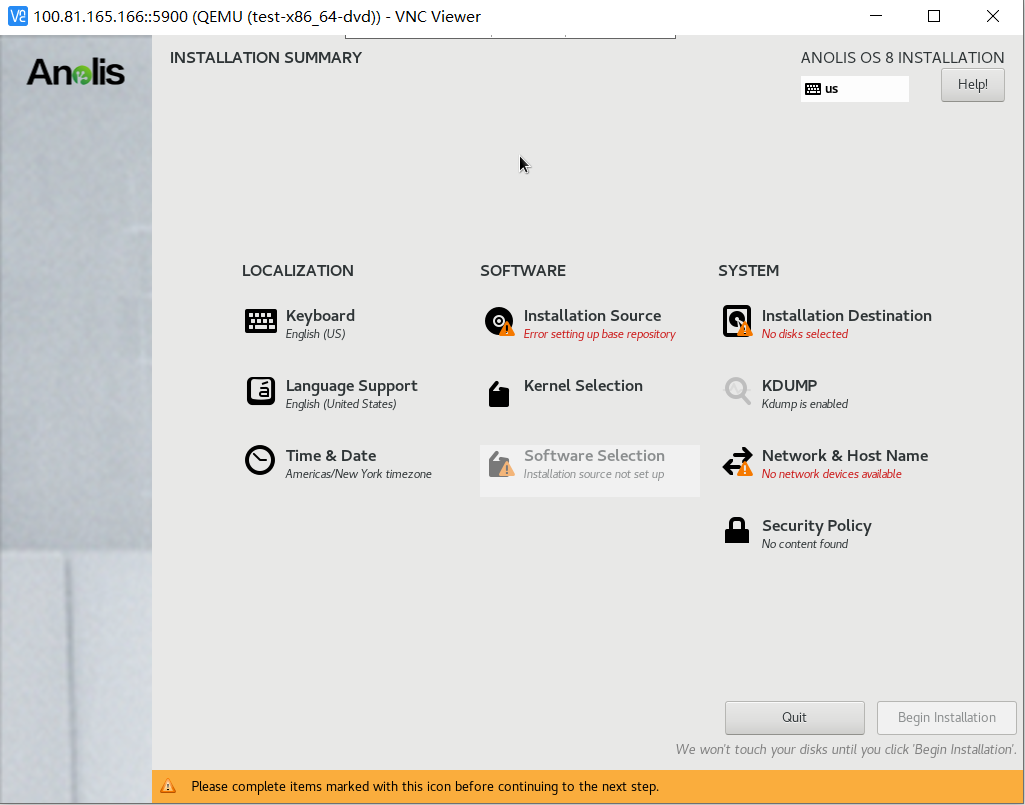The image size is (1025, 805).
Task: Click the Begin Installation button
Action: point(946,717)
